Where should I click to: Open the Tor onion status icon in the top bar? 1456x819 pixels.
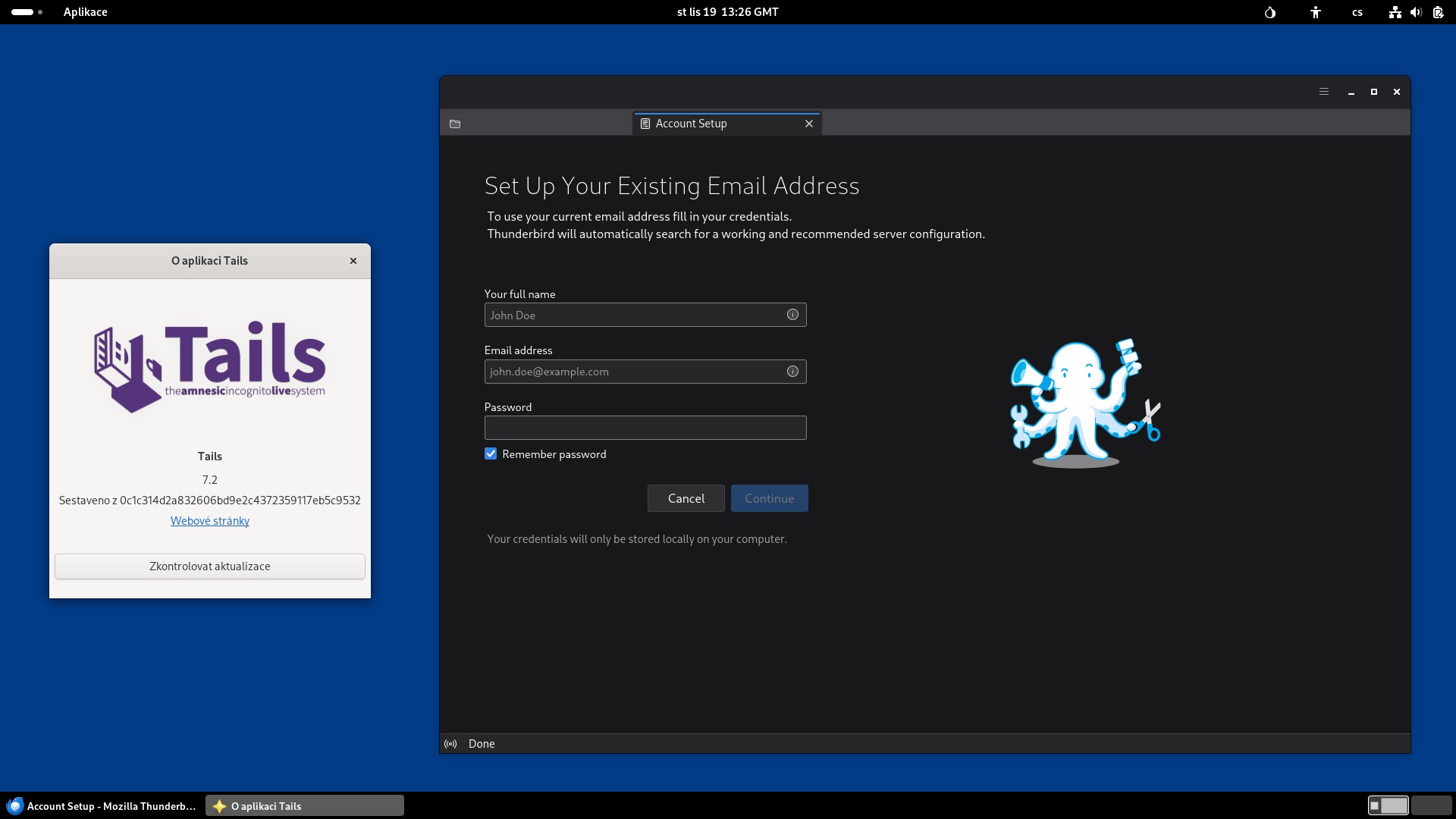[x=1270, y=12]
